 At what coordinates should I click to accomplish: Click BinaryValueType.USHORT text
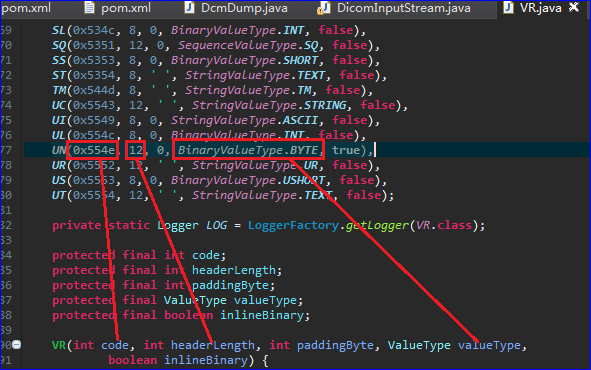(248, 180)
